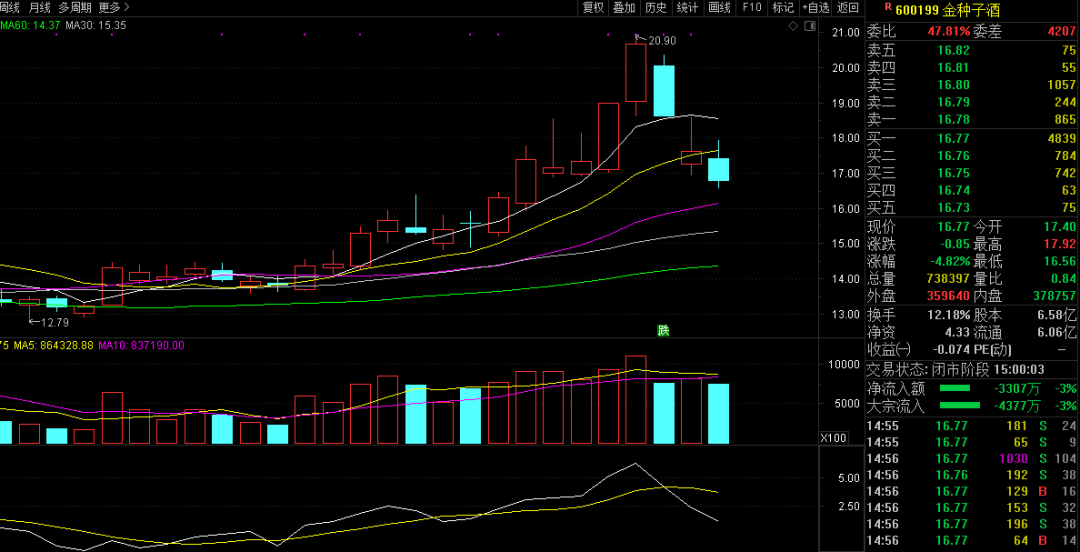
Task: Open the 多周期 multi-period selector
Action: (x=75, y=7)
